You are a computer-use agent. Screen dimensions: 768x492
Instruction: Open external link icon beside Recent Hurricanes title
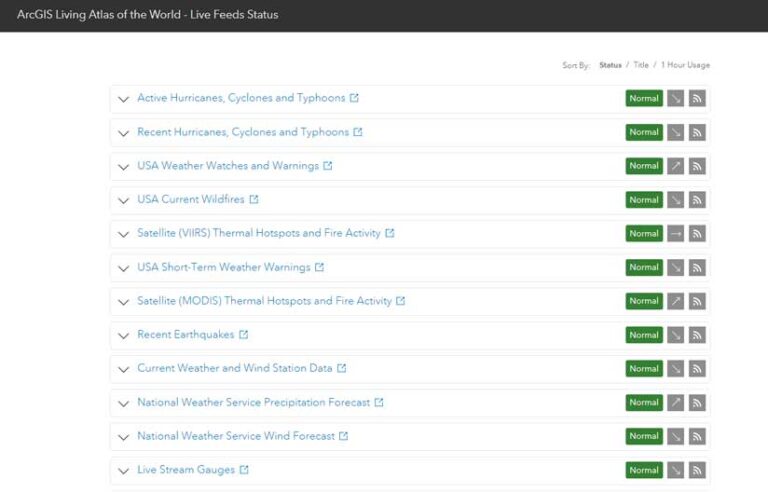click(x=358, y=132)
